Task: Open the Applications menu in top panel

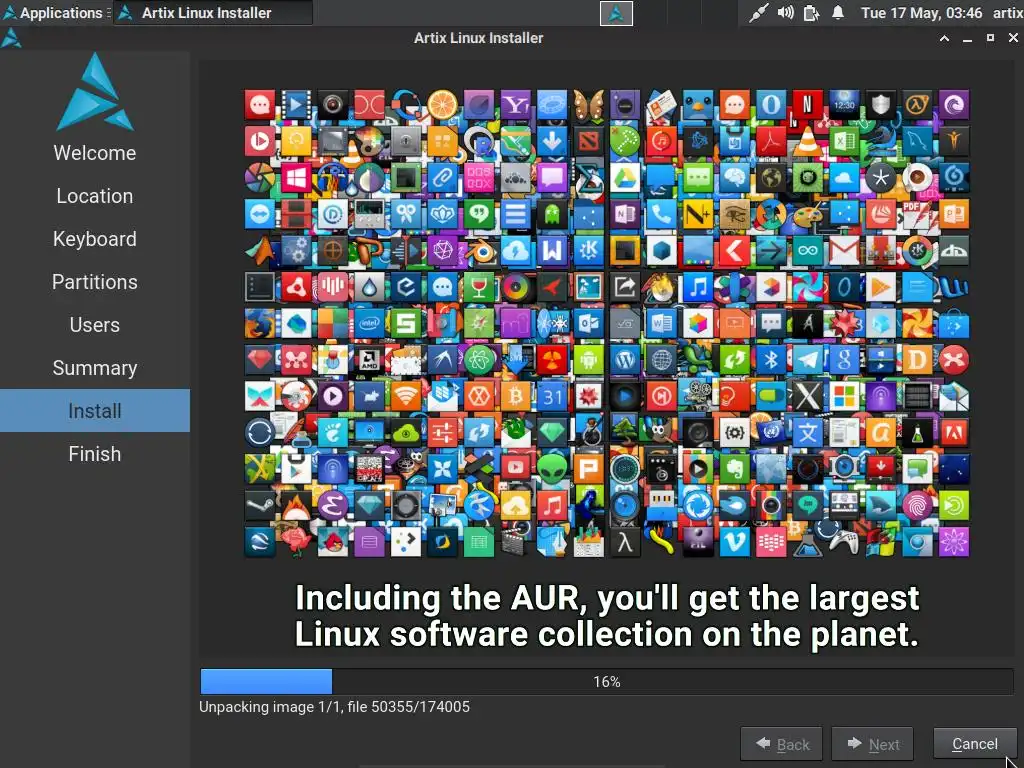Action: click(52, 12)
